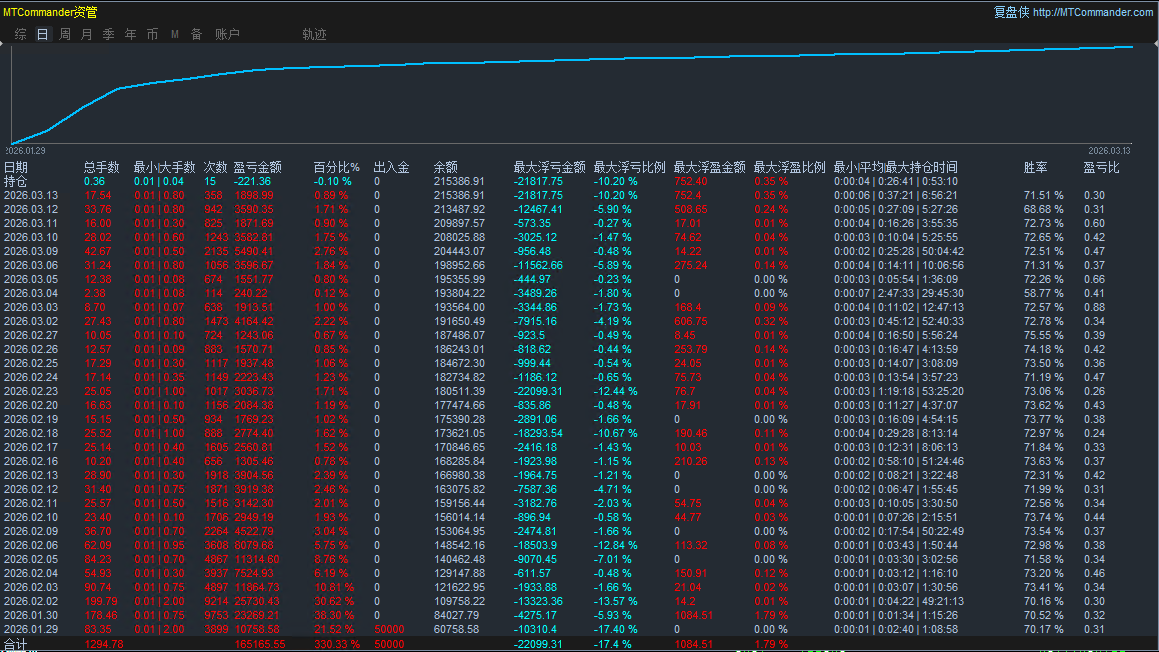Click profit value 25730.43
This screenshot has width=1159, height=652.
click(x=256, y=601)
